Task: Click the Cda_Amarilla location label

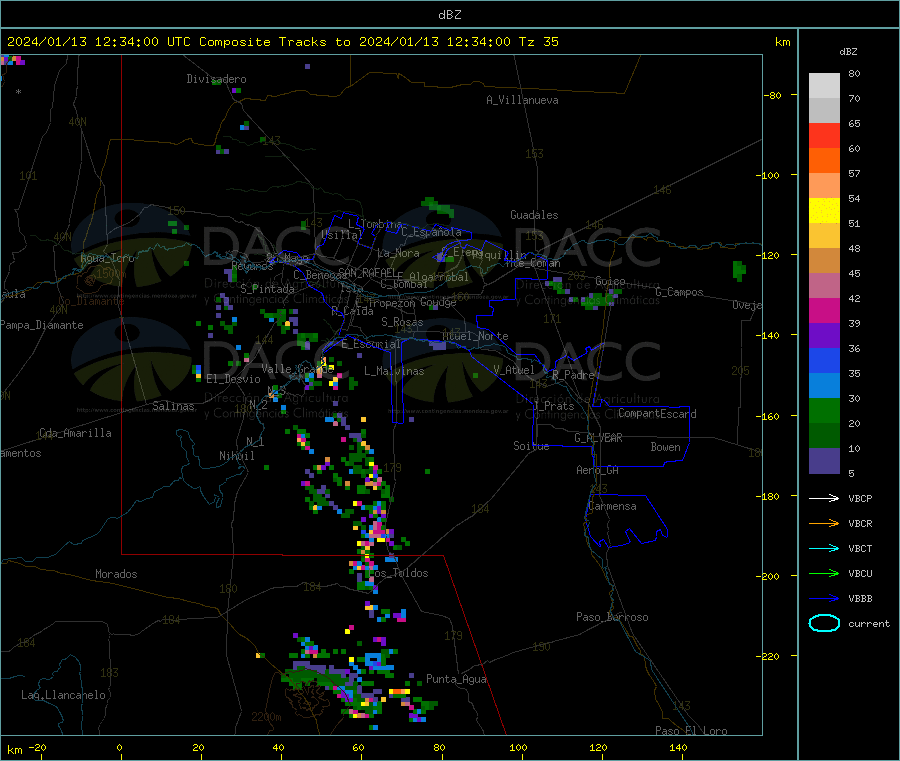Action: 75,433
